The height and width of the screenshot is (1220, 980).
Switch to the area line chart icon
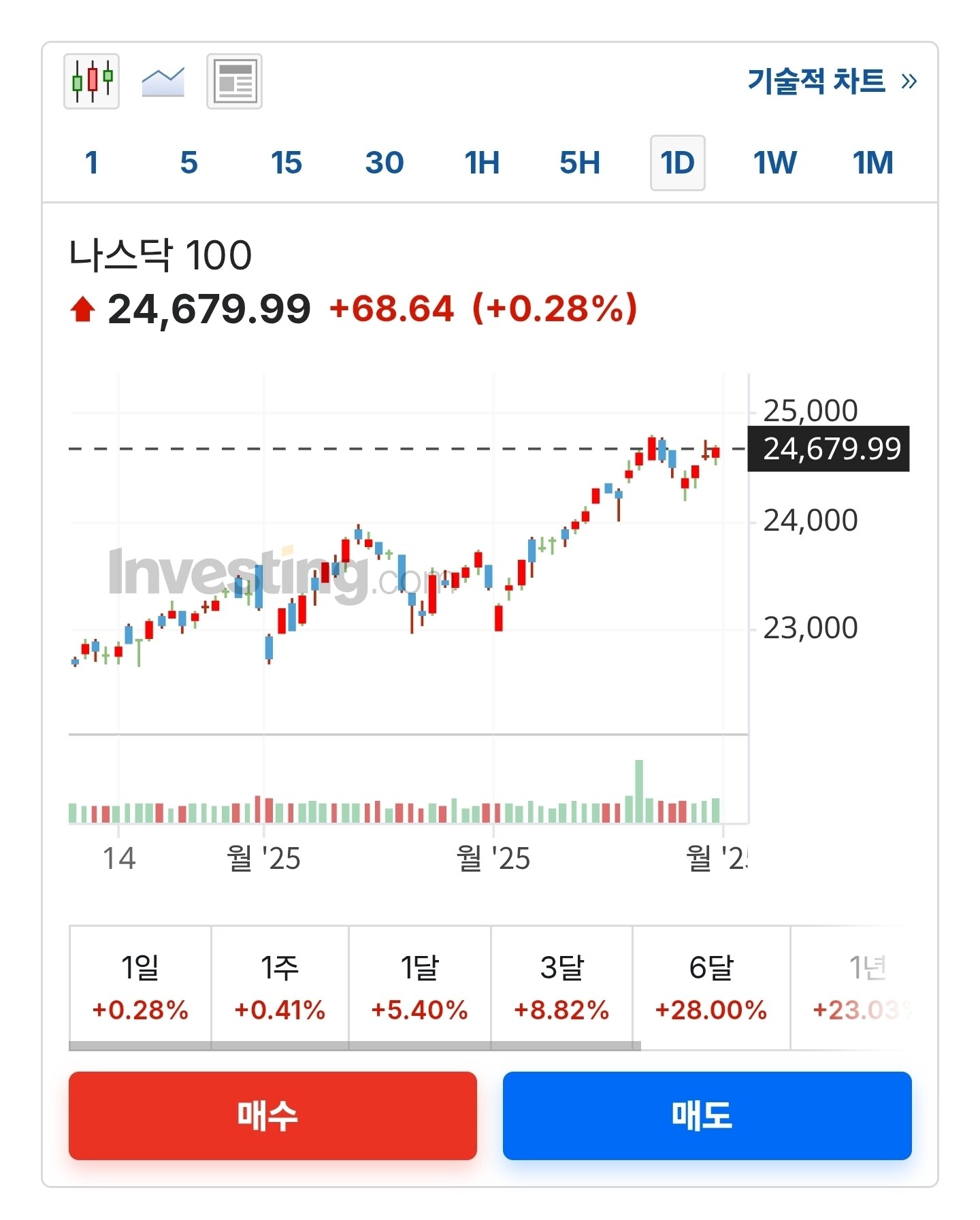coord(163,82)
